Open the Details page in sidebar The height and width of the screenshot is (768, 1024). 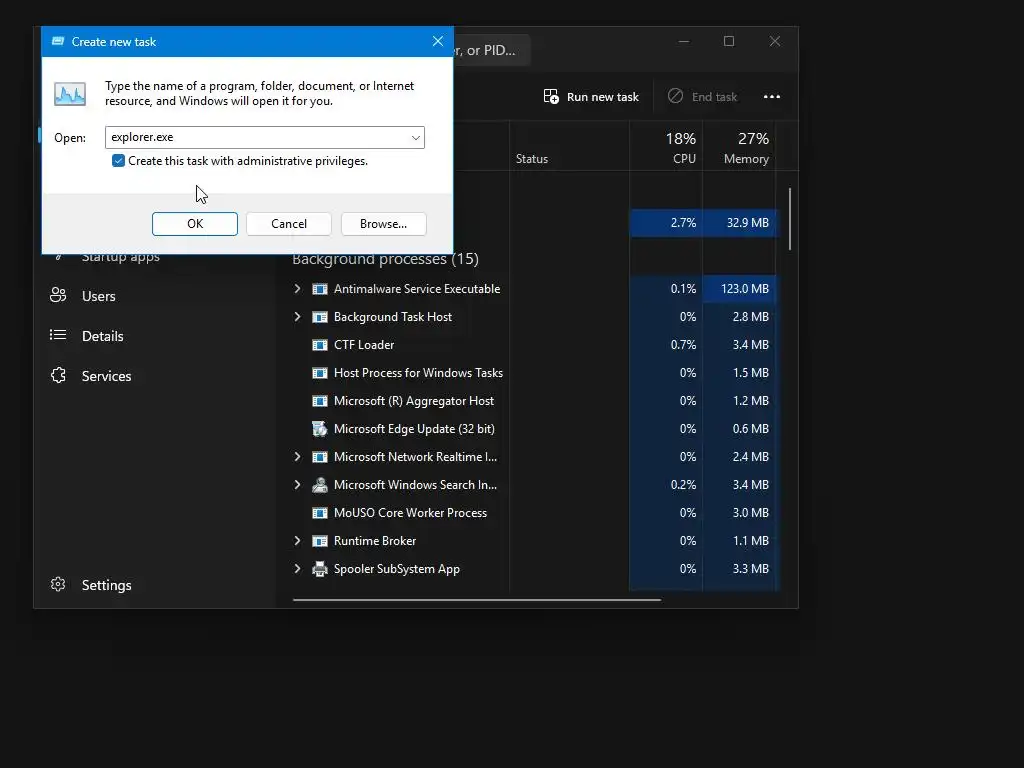[x=102, y=336]
